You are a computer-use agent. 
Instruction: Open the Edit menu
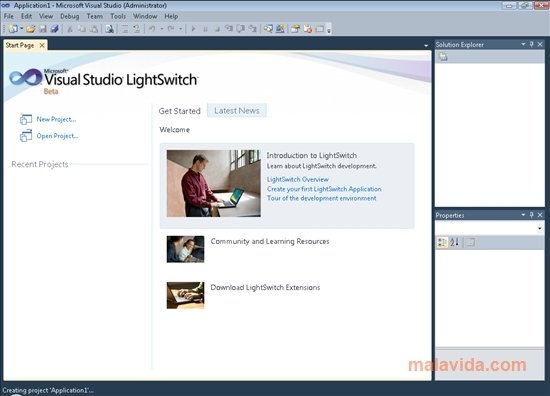[x=26, y=16]
